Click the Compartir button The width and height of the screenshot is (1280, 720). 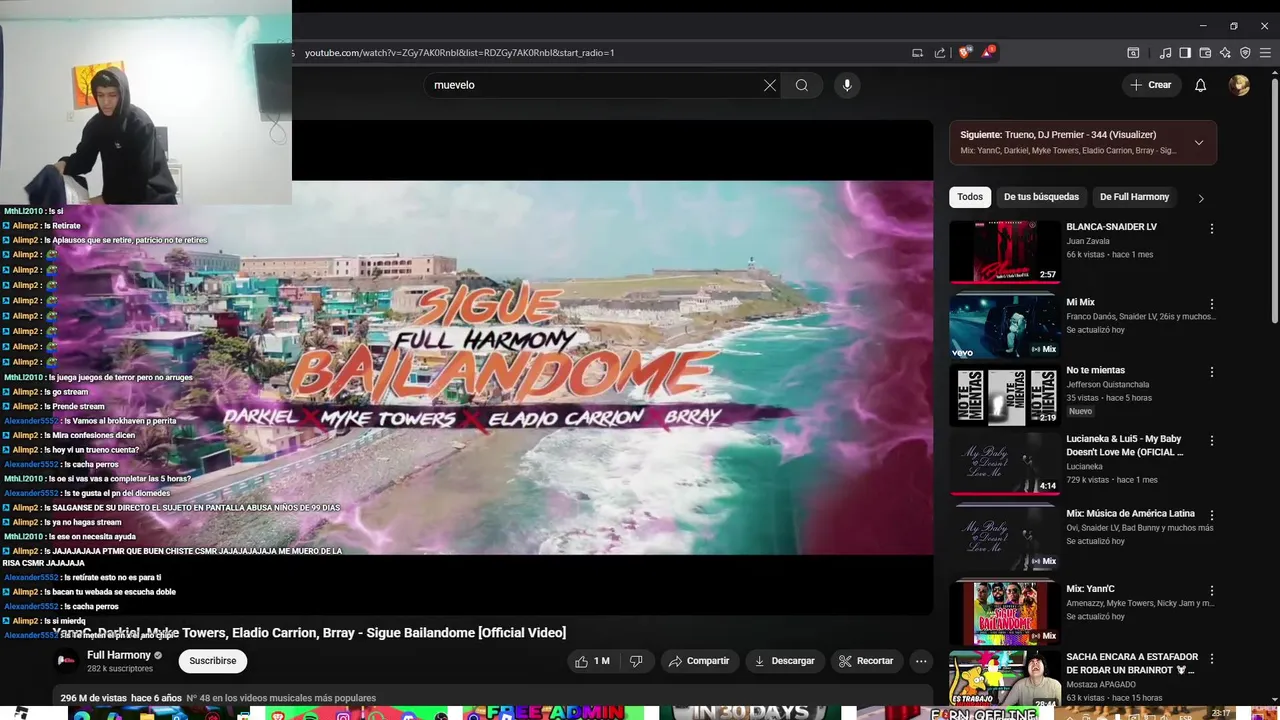699,661
